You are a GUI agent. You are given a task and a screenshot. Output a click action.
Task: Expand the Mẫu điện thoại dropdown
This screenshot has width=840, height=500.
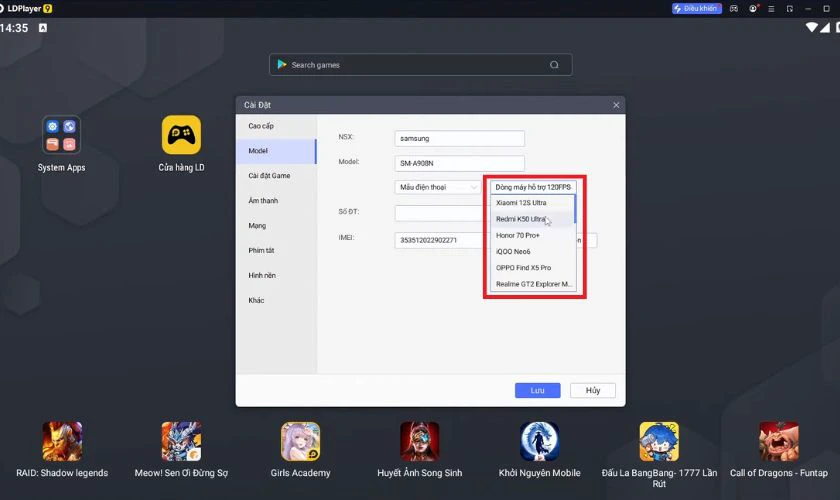pos(438,187)
